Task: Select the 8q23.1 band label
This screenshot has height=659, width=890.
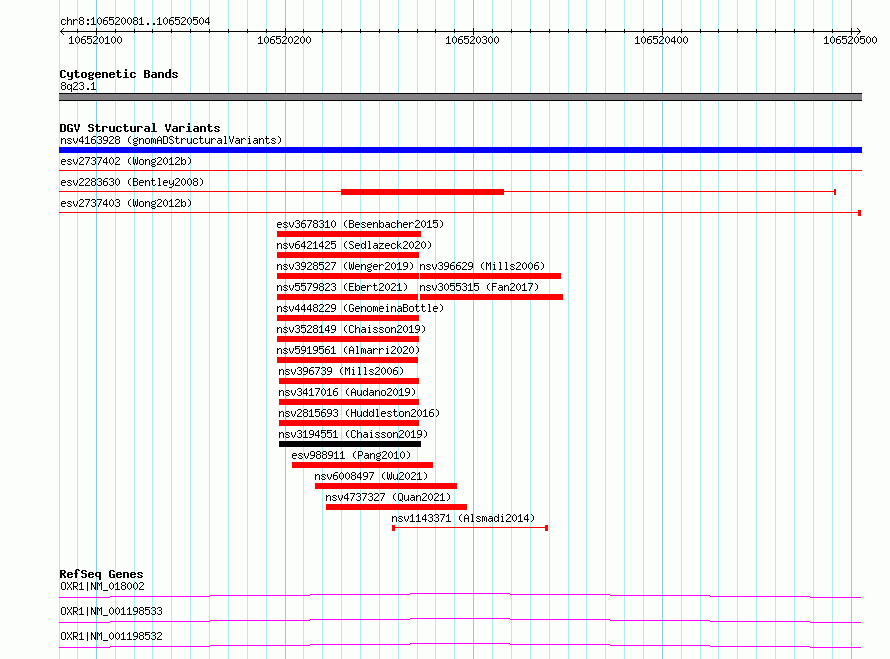Action: point(78,86)
